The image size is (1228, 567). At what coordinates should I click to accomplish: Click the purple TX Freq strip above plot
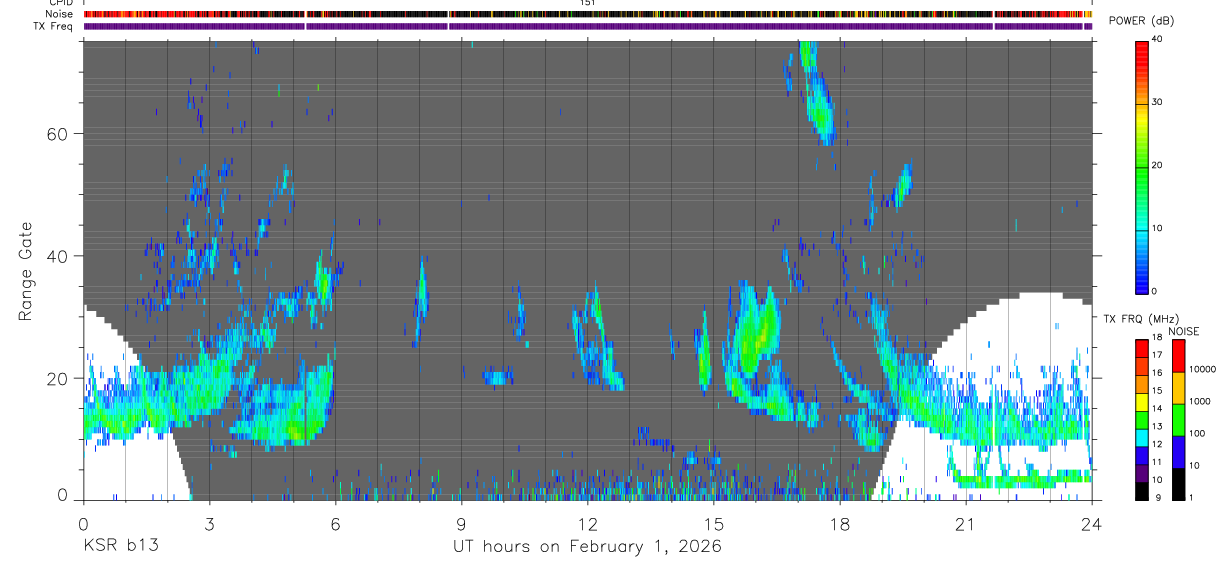pos(588,26)
